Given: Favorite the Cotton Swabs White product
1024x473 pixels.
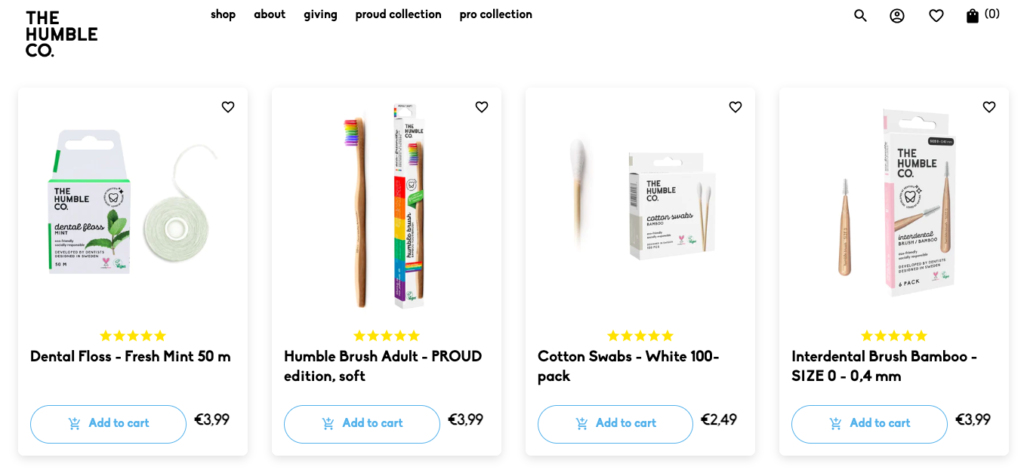Looking at the screenshot, I should 736,107.
